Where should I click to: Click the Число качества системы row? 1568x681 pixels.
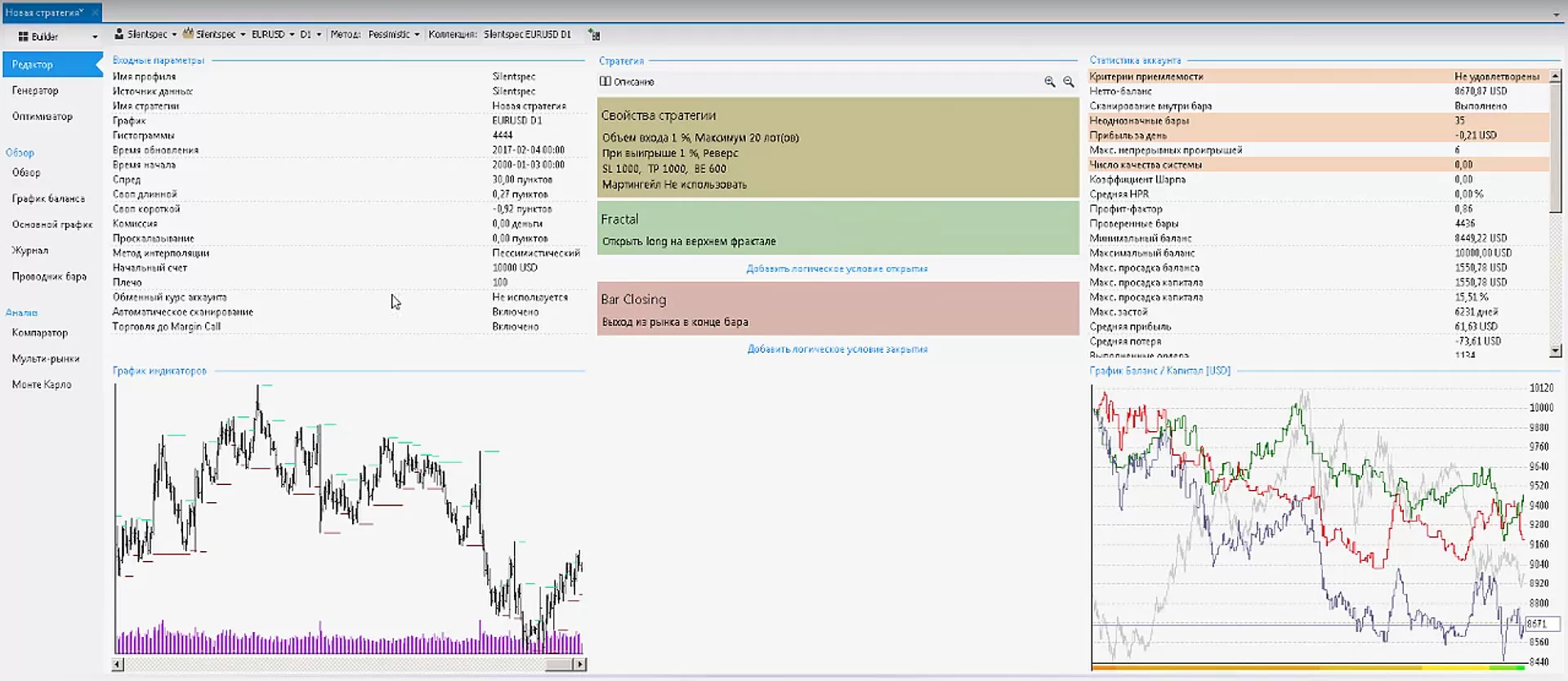click(1319, 165)
